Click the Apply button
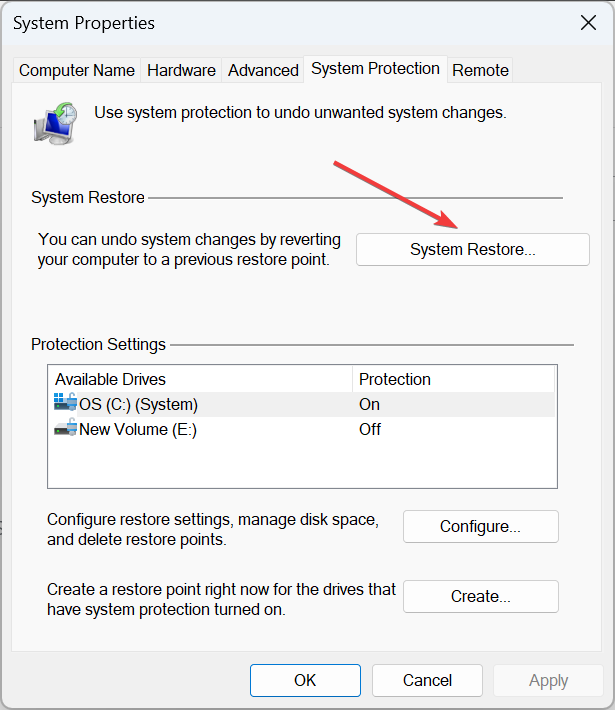Image resolution: width=615 pixels, height=710 pixels. click(548, 680)
